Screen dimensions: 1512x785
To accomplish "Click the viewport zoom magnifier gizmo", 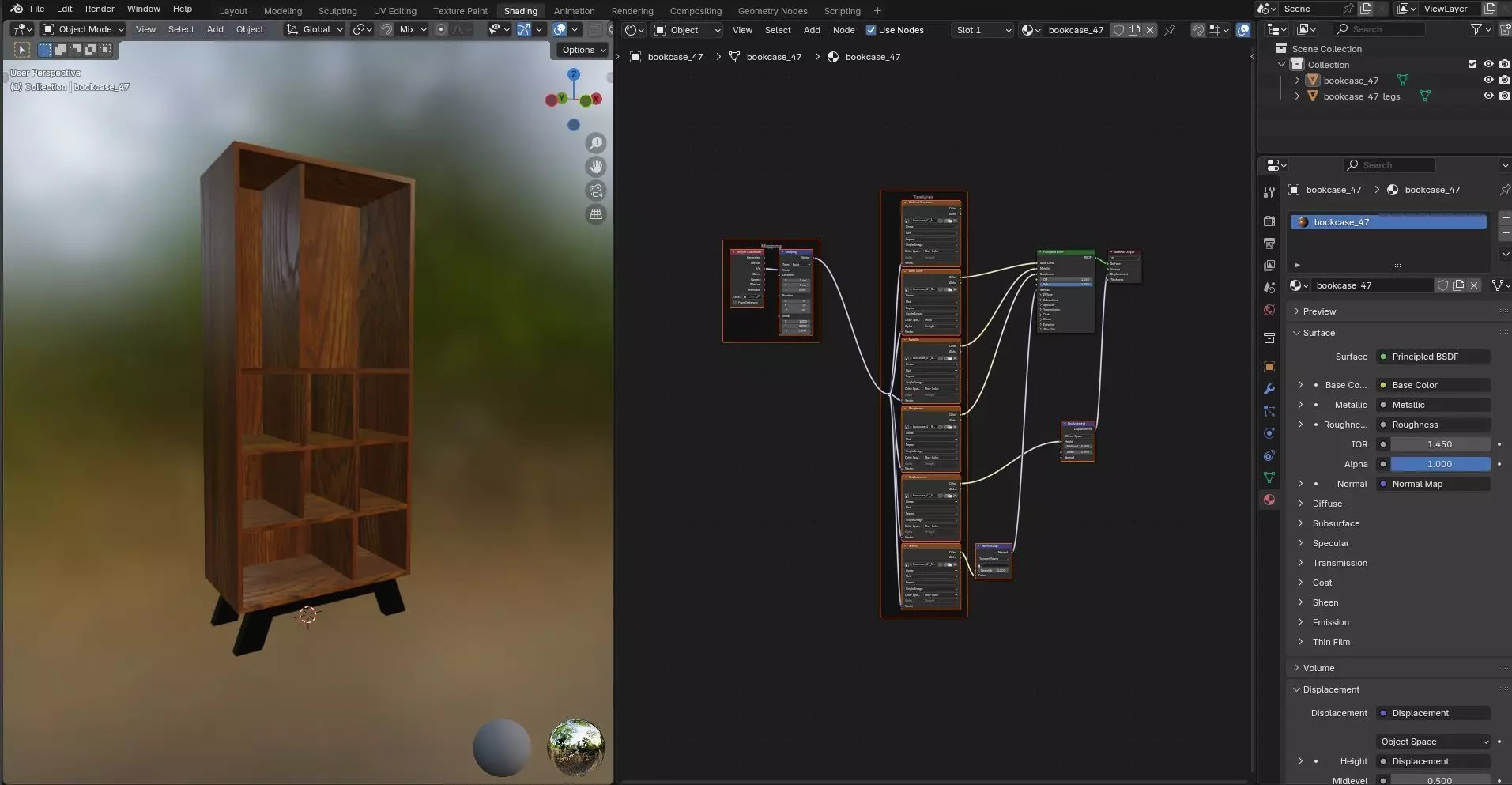I will point(596,143).
